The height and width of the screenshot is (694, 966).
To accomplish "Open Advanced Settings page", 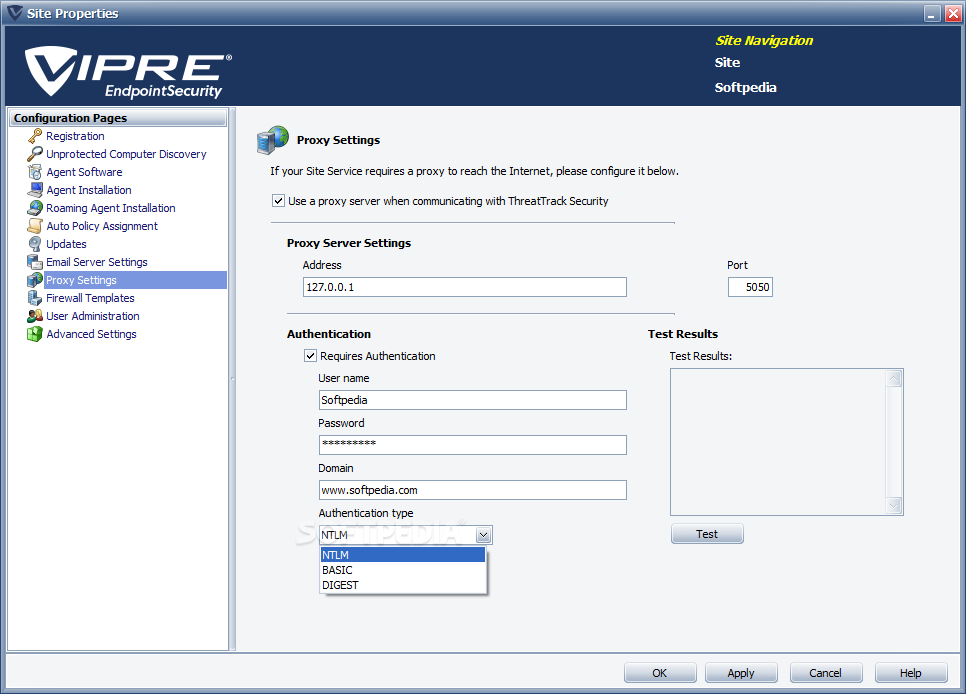I will pos(91,334).
